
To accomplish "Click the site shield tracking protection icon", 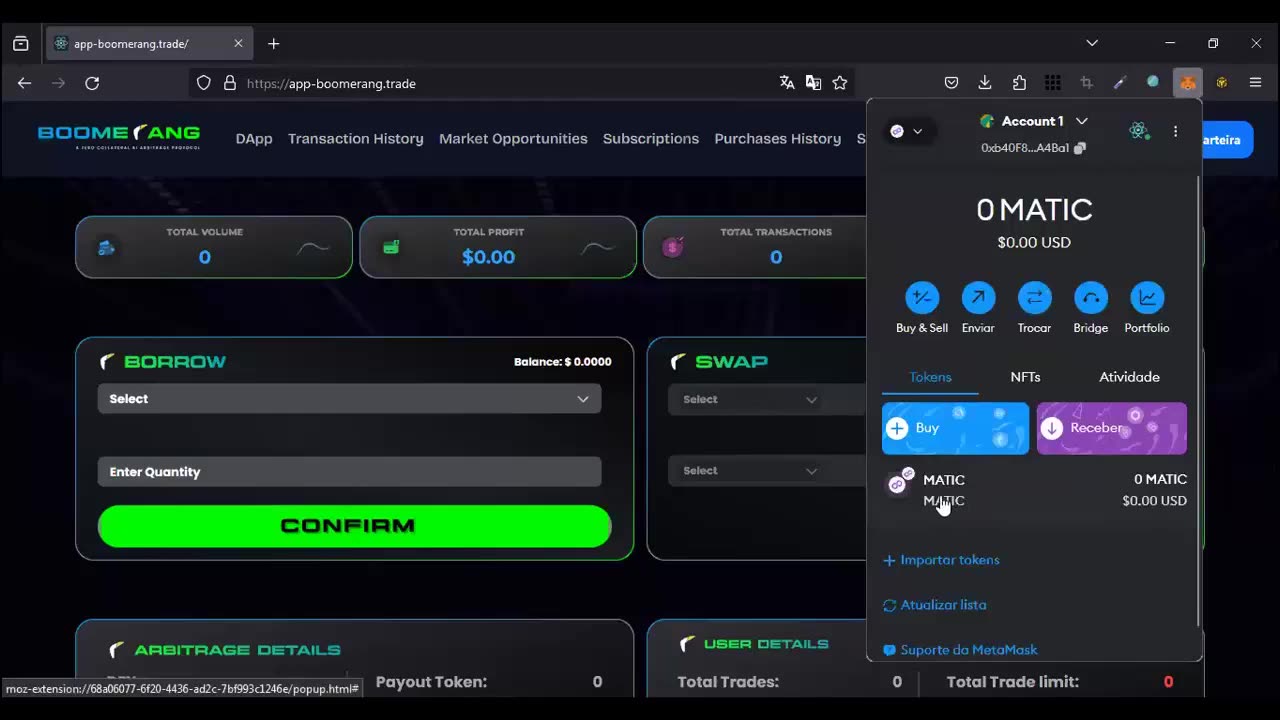I will pyautogui.click(x=204, y=83).
